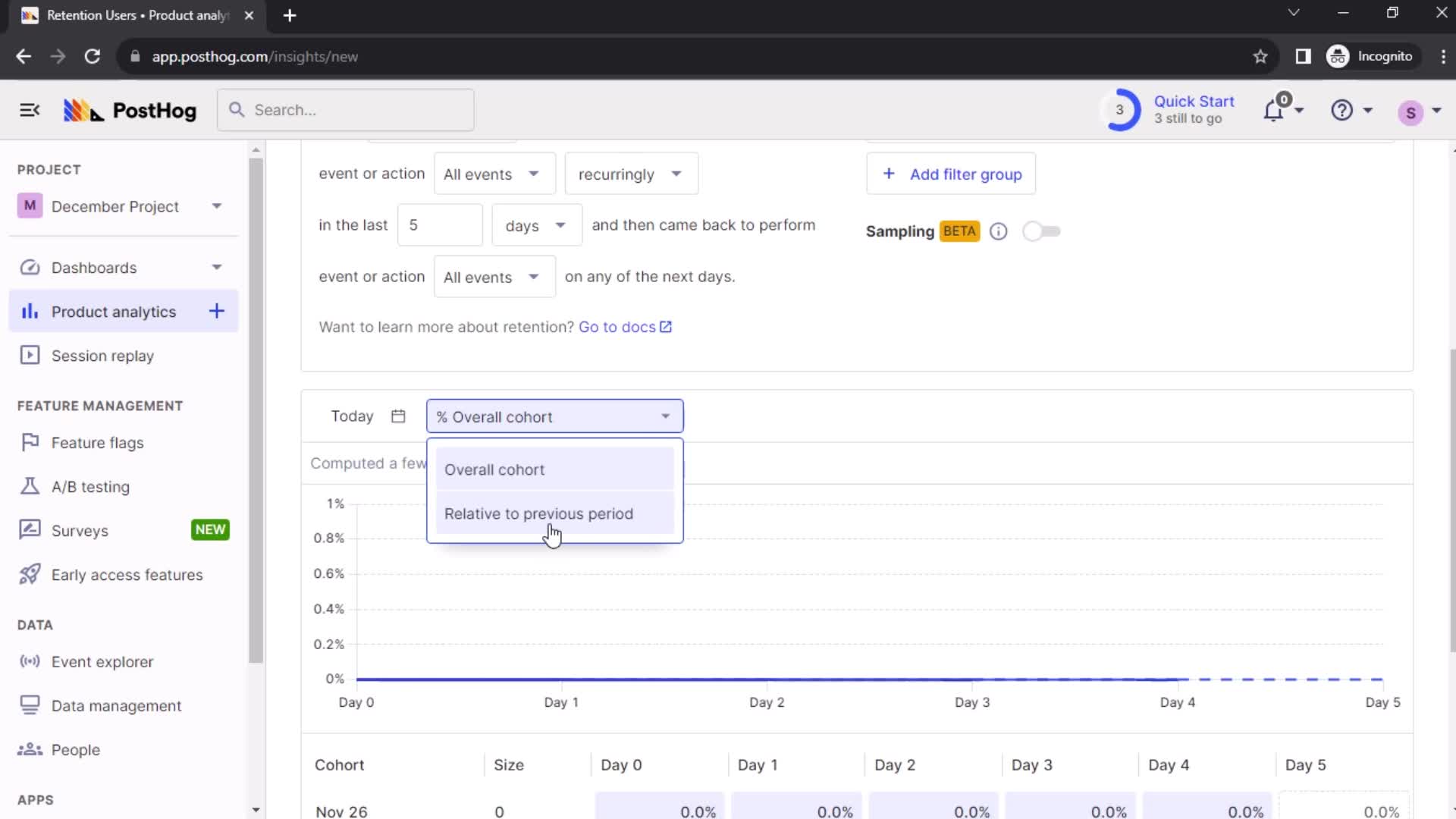Expand the % Overall cohort dropdown
Image resolution: width=1456 pixels, height=819 pixels.
point(555,417)
